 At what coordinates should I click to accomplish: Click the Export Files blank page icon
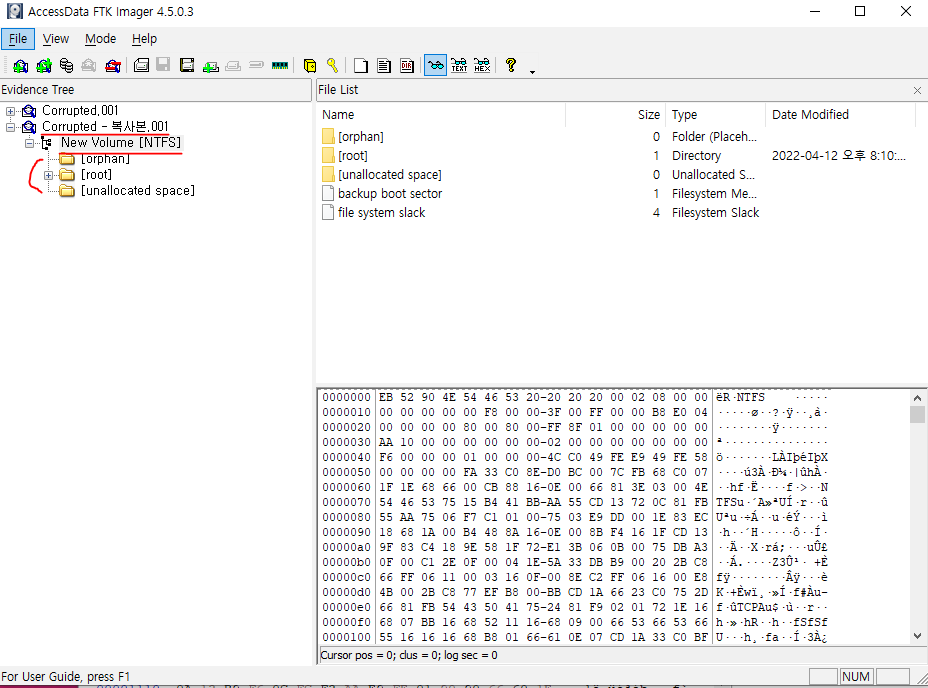point(360,65)
